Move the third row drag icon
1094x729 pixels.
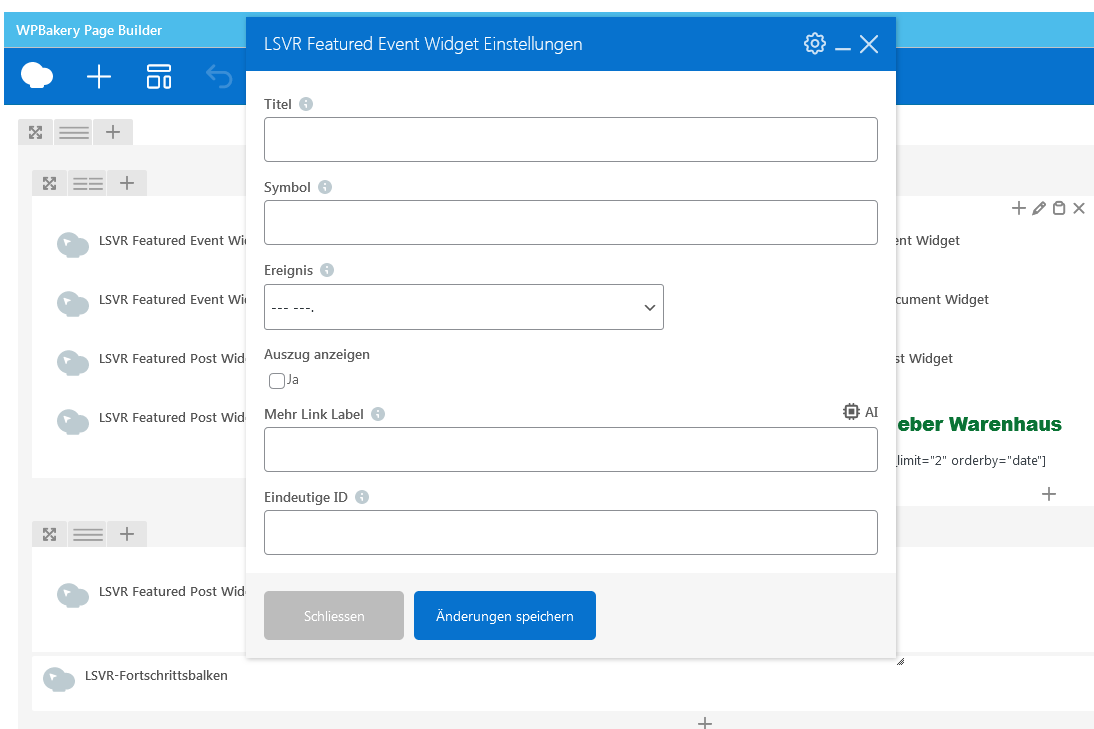coord(50,534)
